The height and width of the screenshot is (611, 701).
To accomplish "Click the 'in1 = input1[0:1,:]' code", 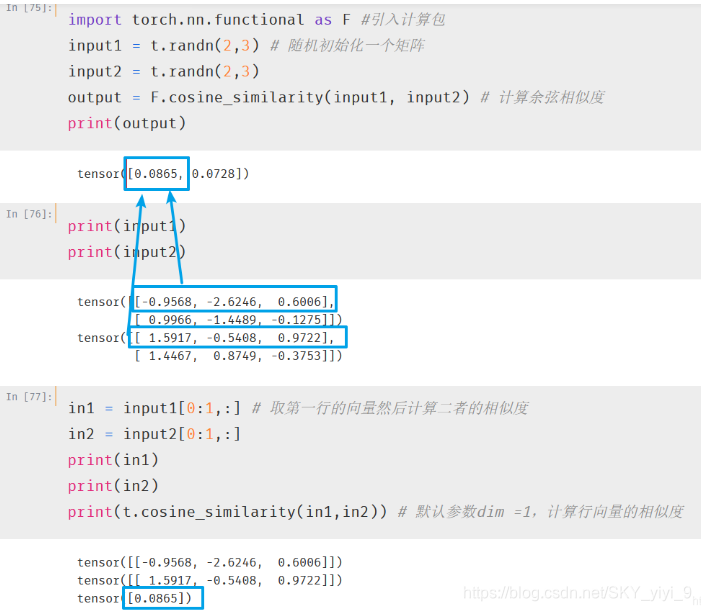I will [154, 409].
